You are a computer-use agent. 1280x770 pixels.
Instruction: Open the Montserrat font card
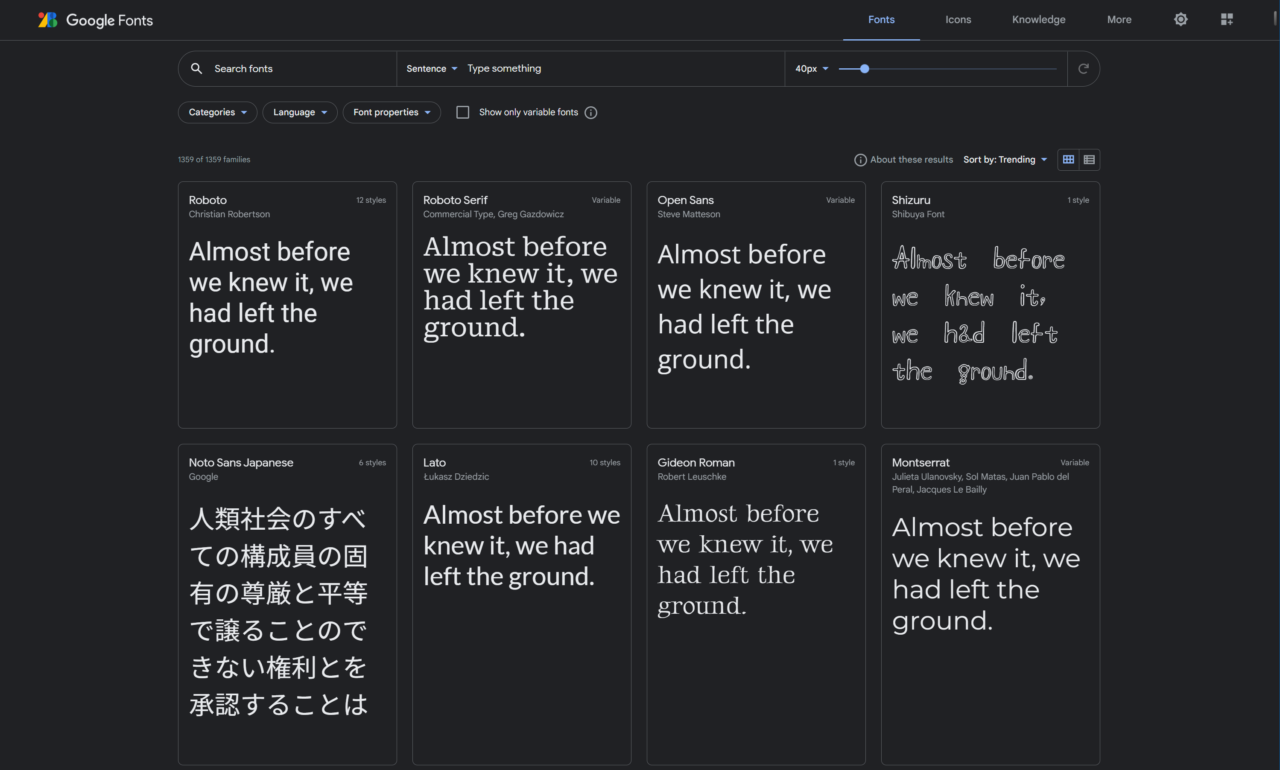click(990, 605)
